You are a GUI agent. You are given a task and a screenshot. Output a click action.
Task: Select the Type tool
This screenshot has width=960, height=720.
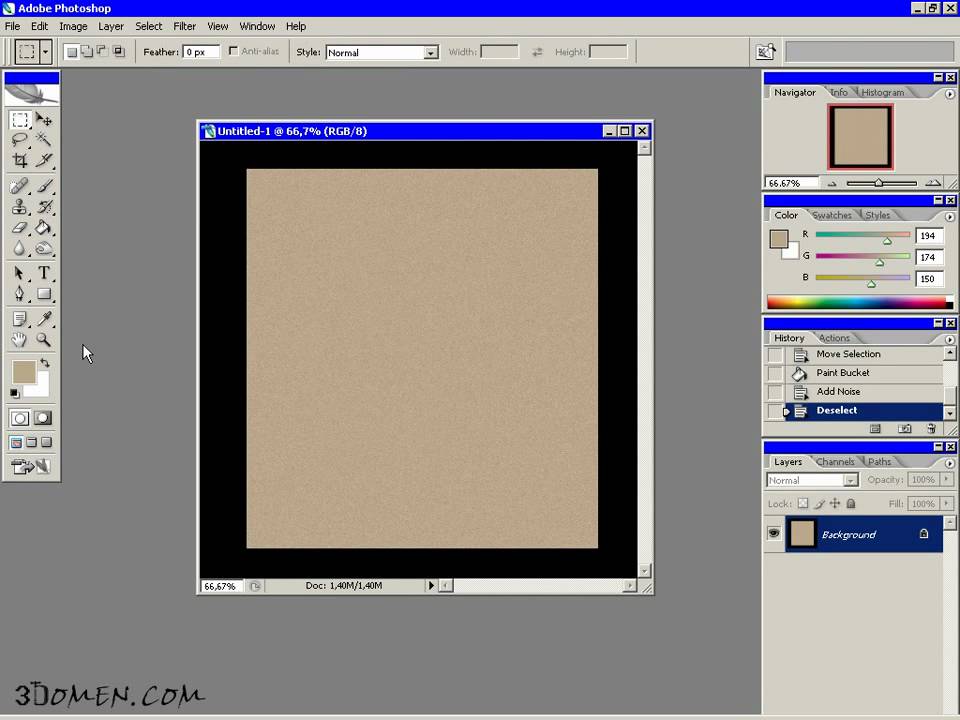pos(43,273)
